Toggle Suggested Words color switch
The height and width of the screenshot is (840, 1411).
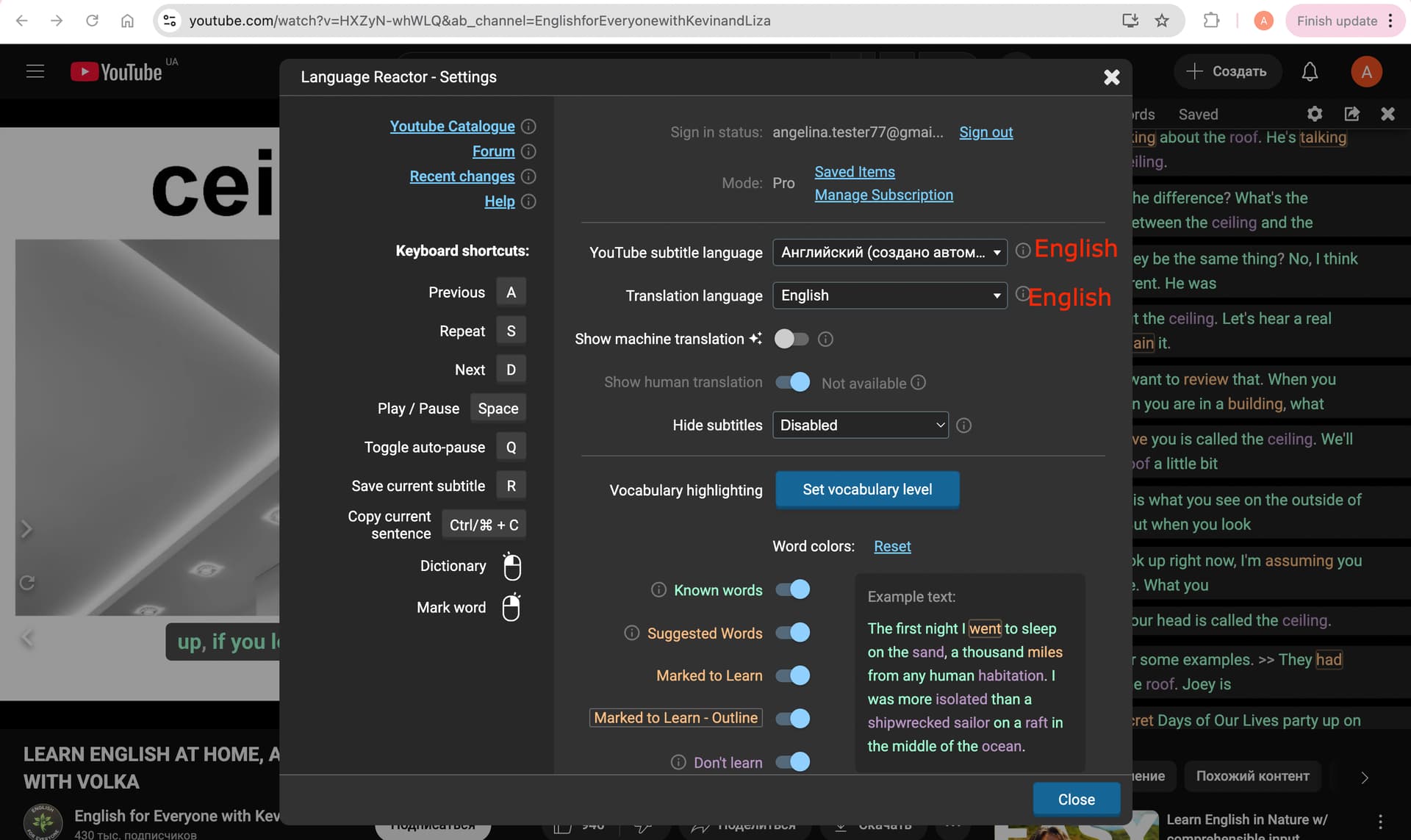pyautogui.click(x=792, y=632)
